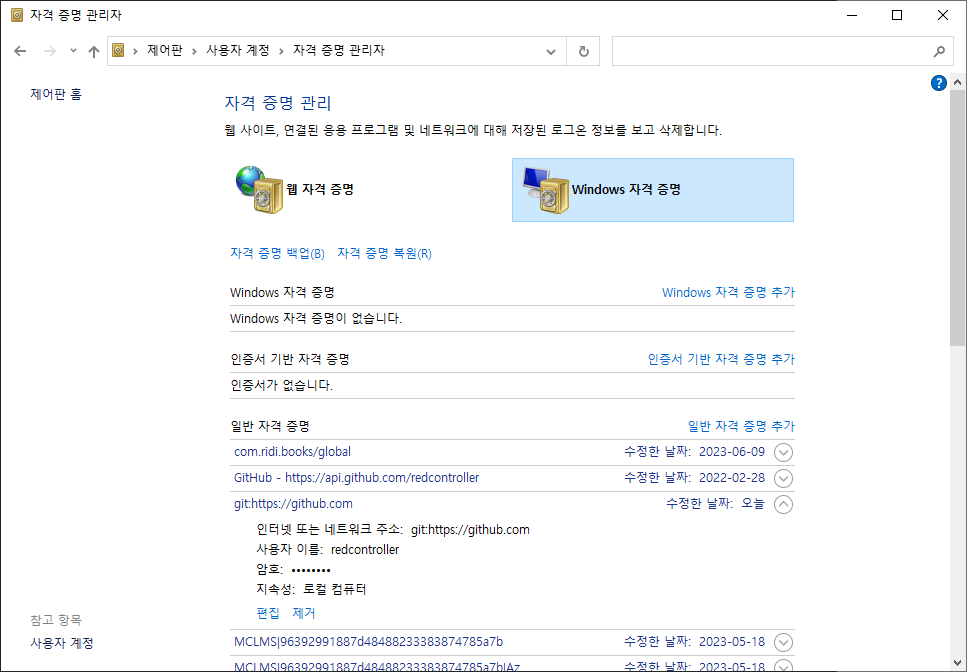Expand MCLMS 785a7b credential chevron
Screen dimensions: 967x672
pyautogui.click(x=783, y=642)
